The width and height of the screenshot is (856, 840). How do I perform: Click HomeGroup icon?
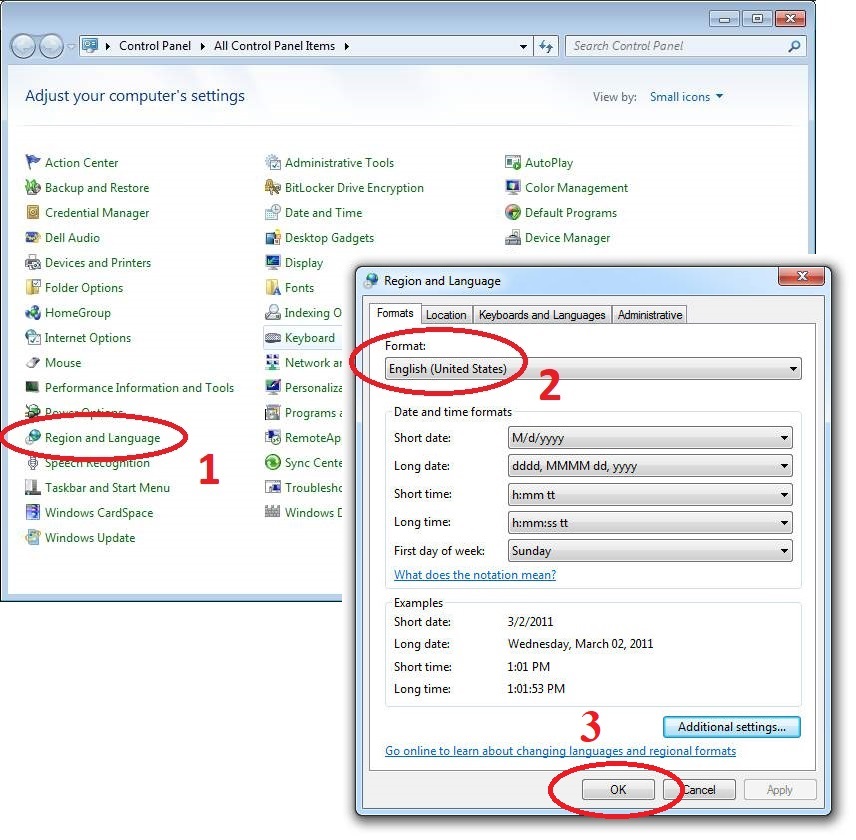[x=33, y=312]
